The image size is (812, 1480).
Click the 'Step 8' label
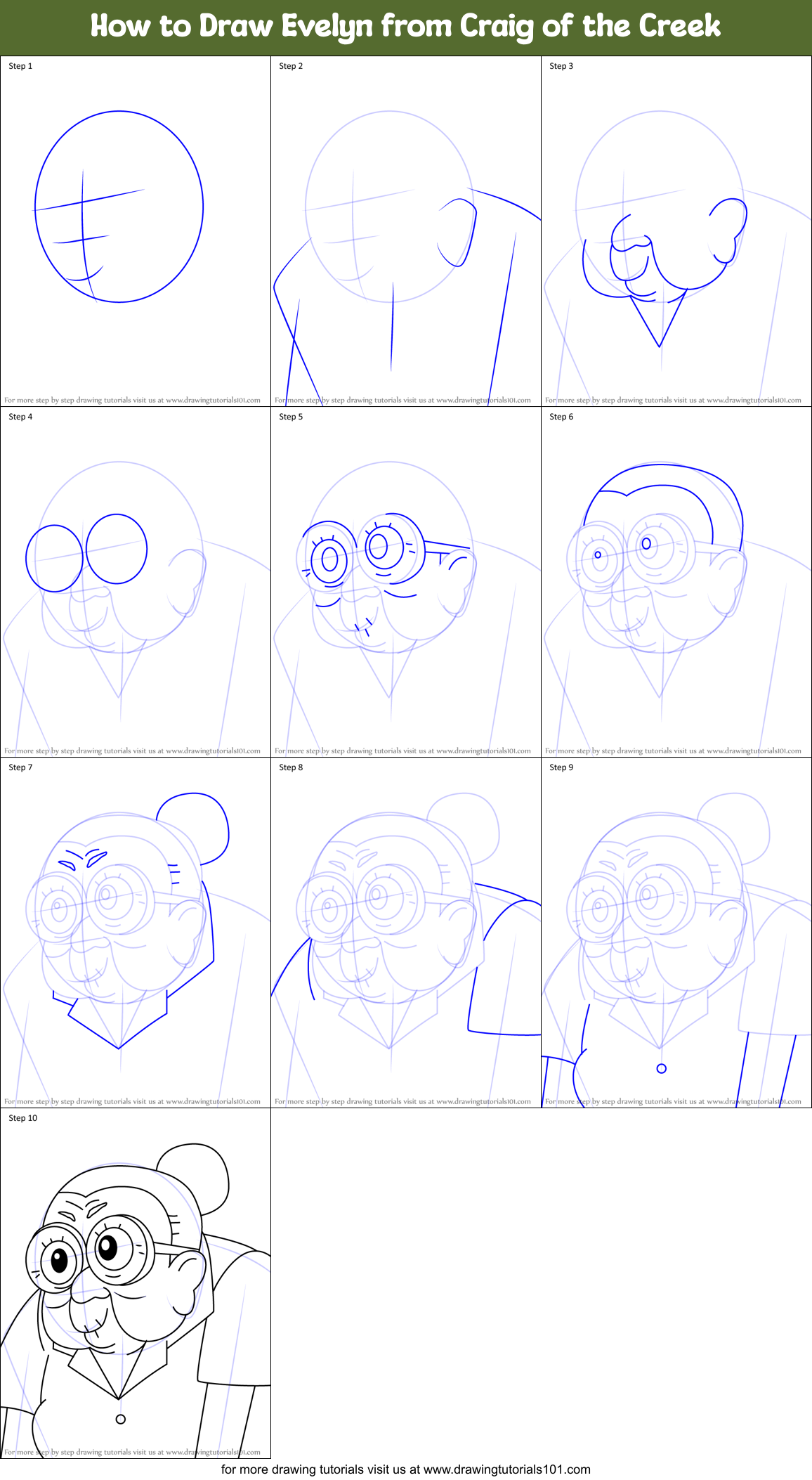pyautogui.click(x=291, y=767)
